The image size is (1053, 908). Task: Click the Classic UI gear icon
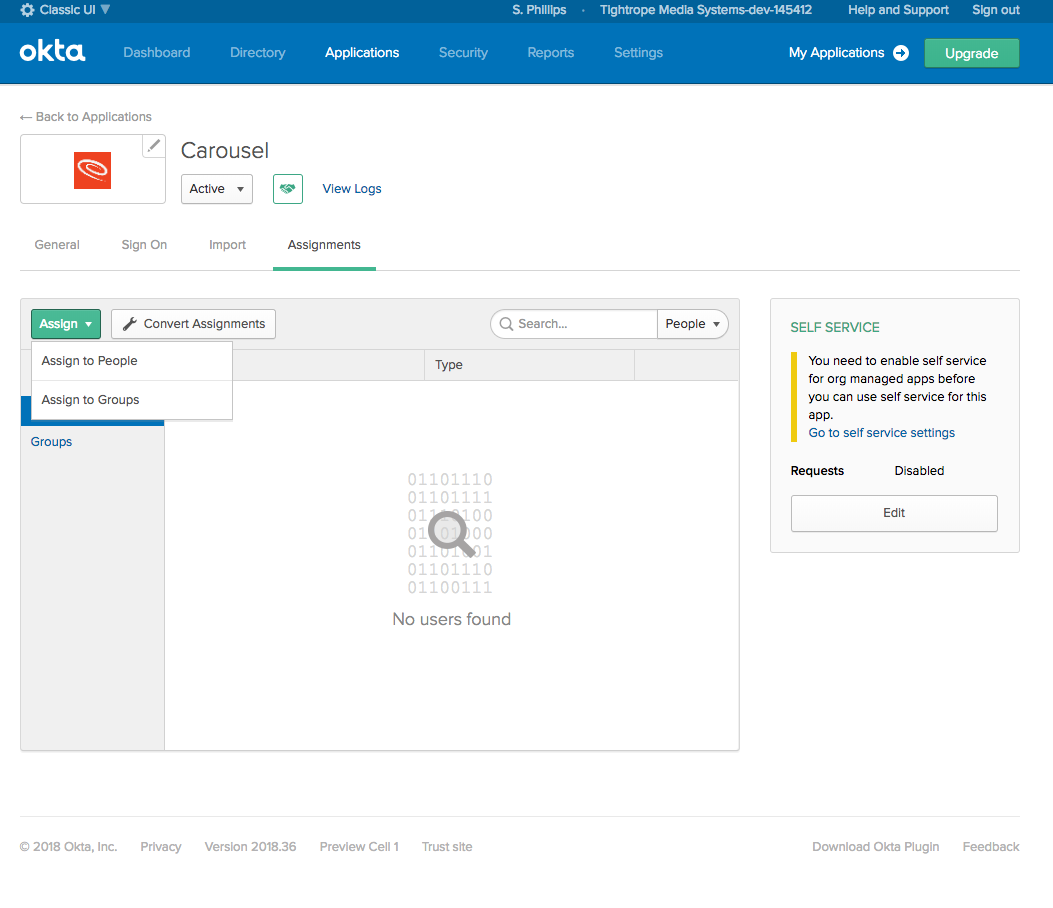click(27, 10)
